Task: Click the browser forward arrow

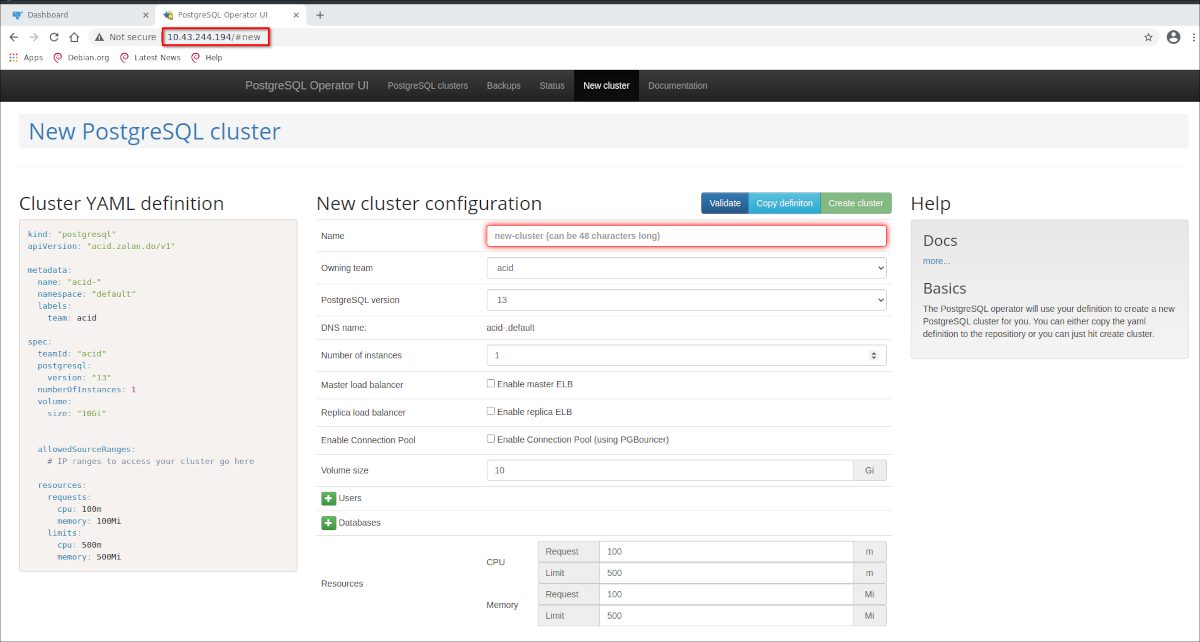Action: (34, 37)
